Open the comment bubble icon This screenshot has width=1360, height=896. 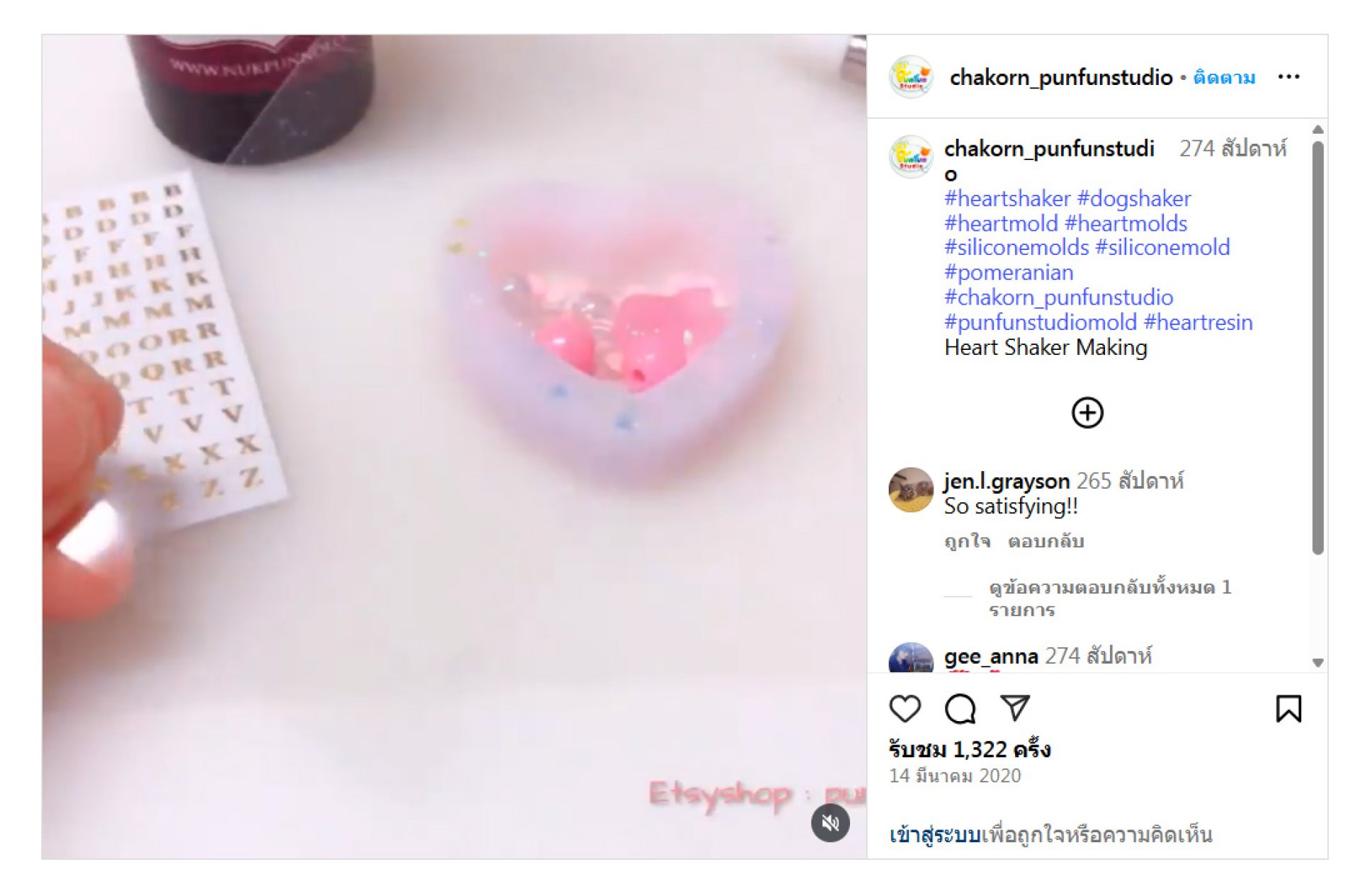pyautogui.click(x=960, y=708)
